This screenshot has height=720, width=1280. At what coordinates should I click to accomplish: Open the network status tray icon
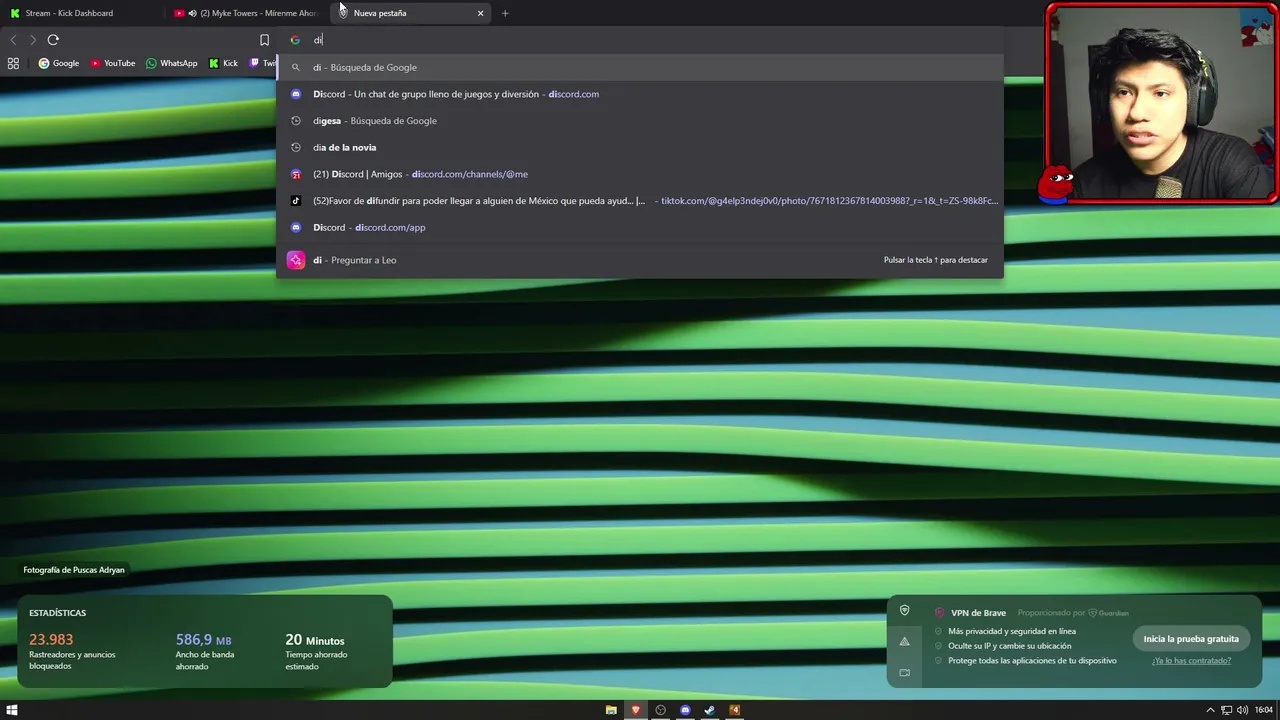coord(1226,710)
